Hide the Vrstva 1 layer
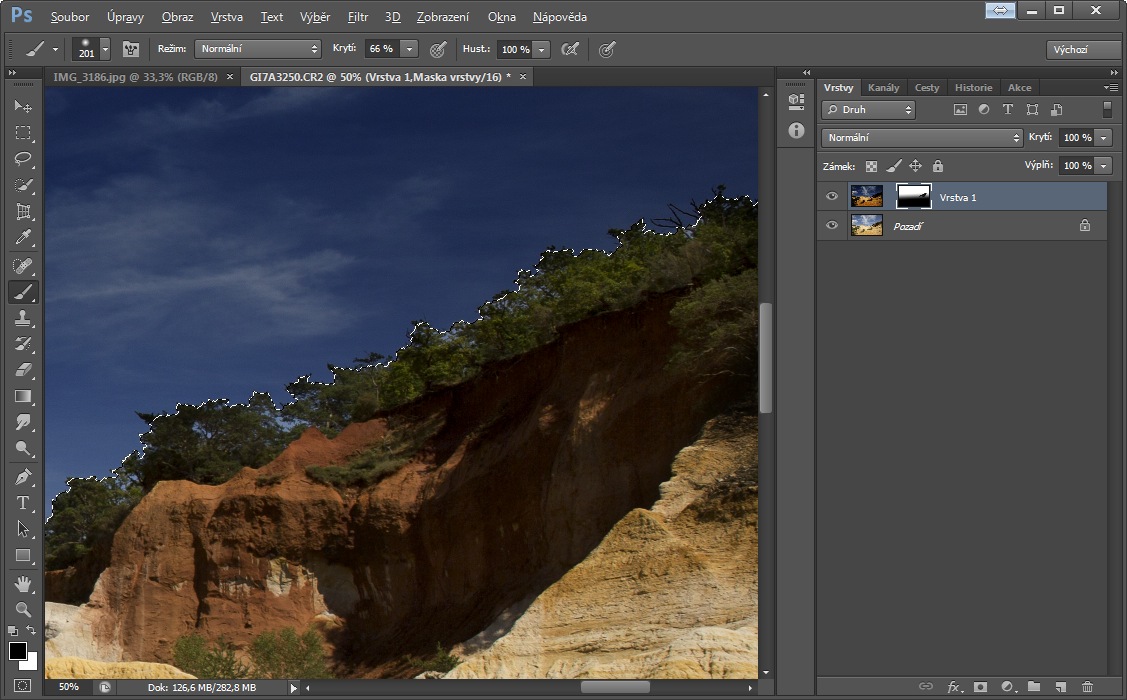1127x700 pixels. tap(832, 197)
